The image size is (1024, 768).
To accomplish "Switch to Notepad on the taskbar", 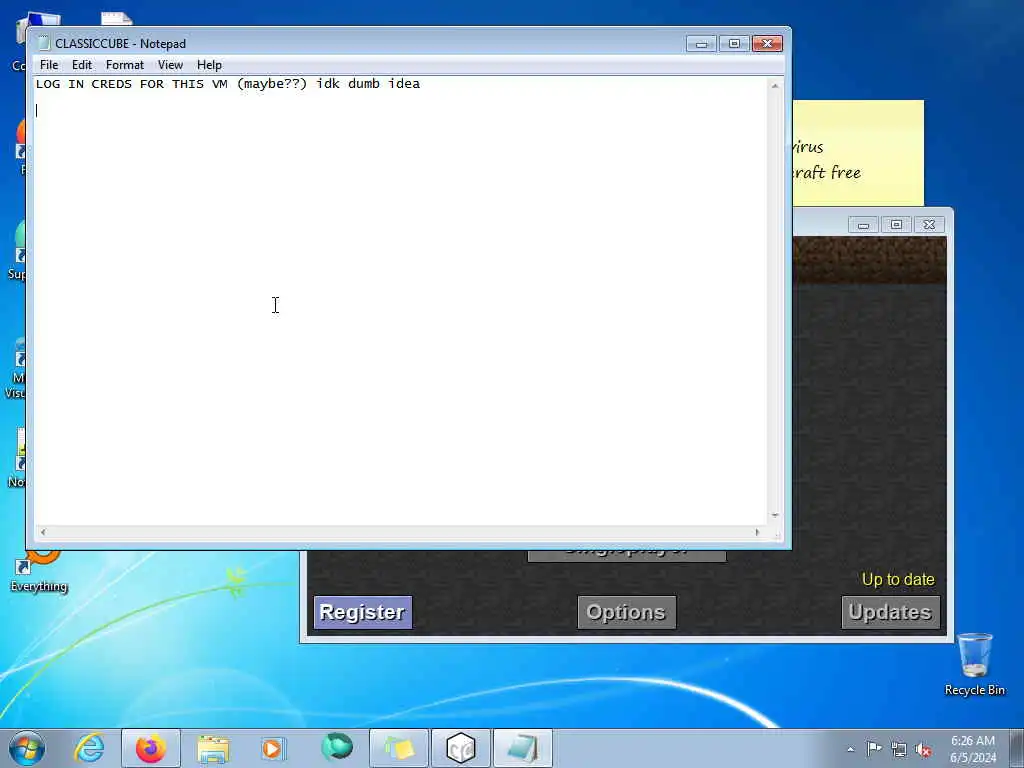I will click(522, 748).
